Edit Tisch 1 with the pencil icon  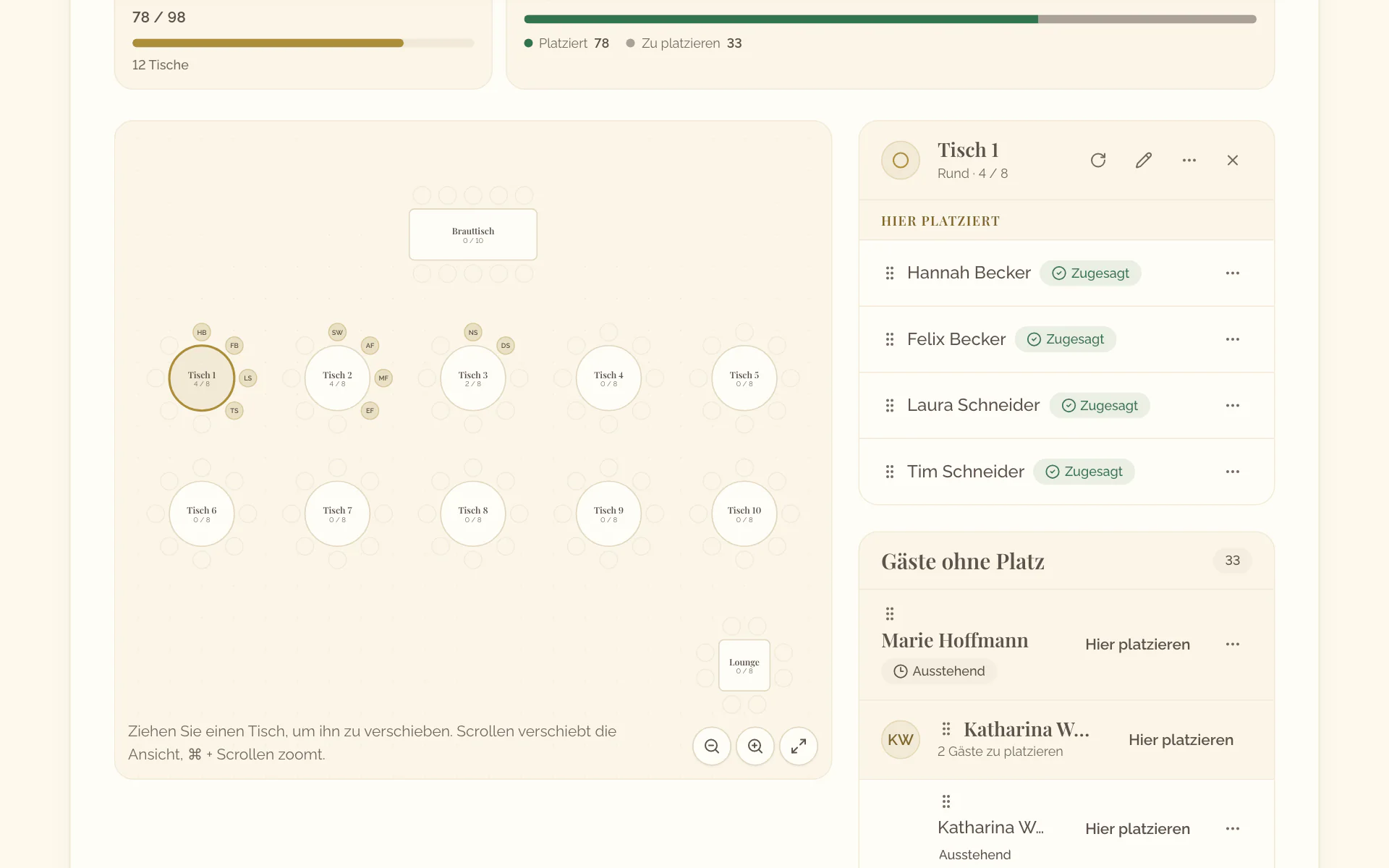(1144, 160)
